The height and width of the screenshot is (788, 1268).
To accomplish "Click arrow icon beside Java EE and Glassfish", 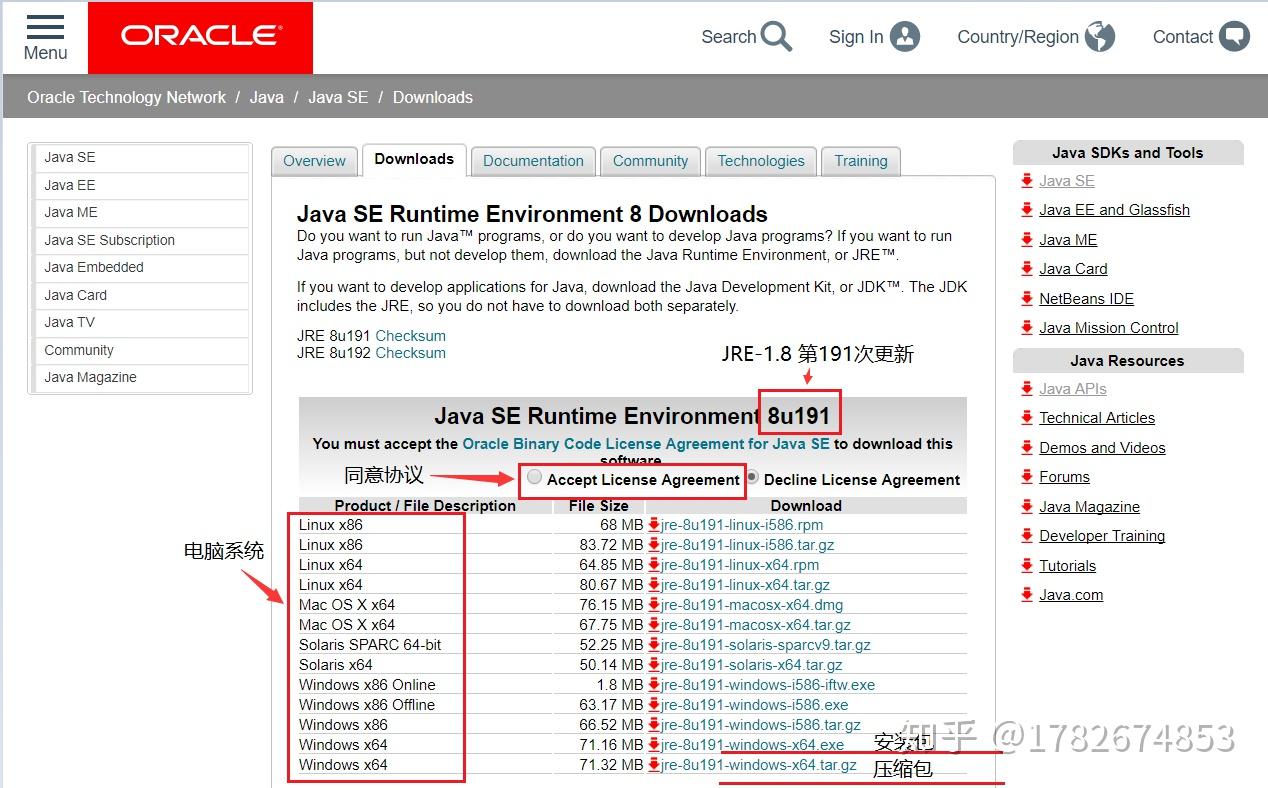I will coord(1027,210).
